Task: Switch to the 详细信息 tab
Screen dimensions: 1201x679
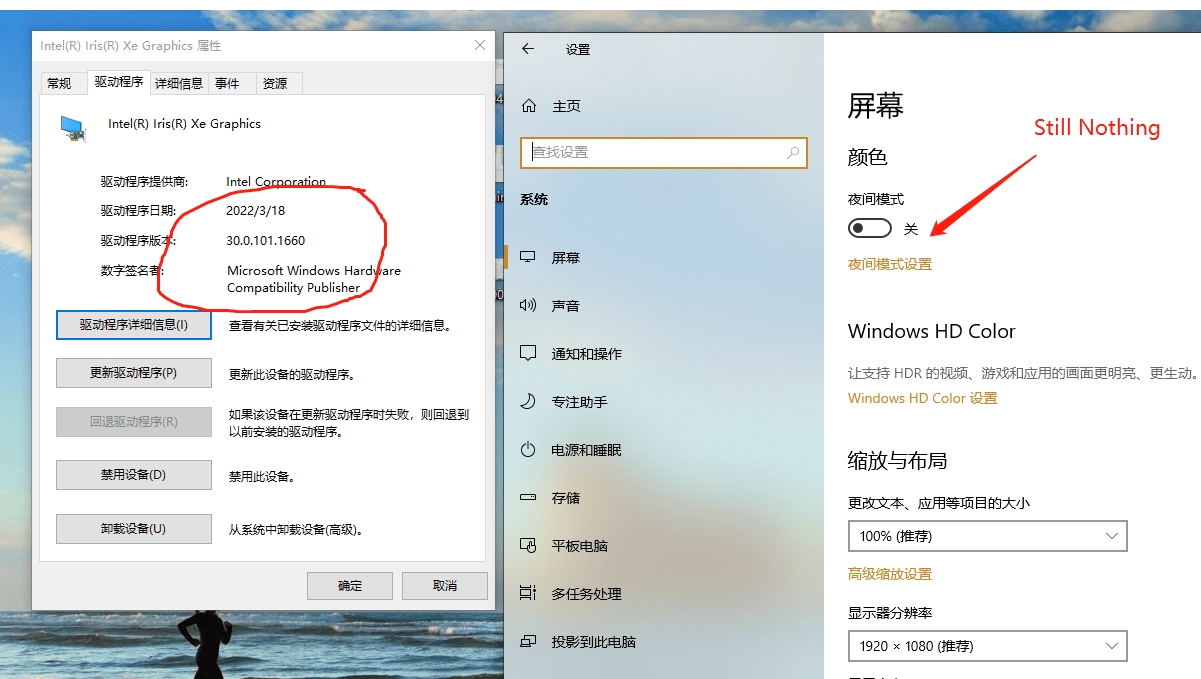Action: point(179,84)
